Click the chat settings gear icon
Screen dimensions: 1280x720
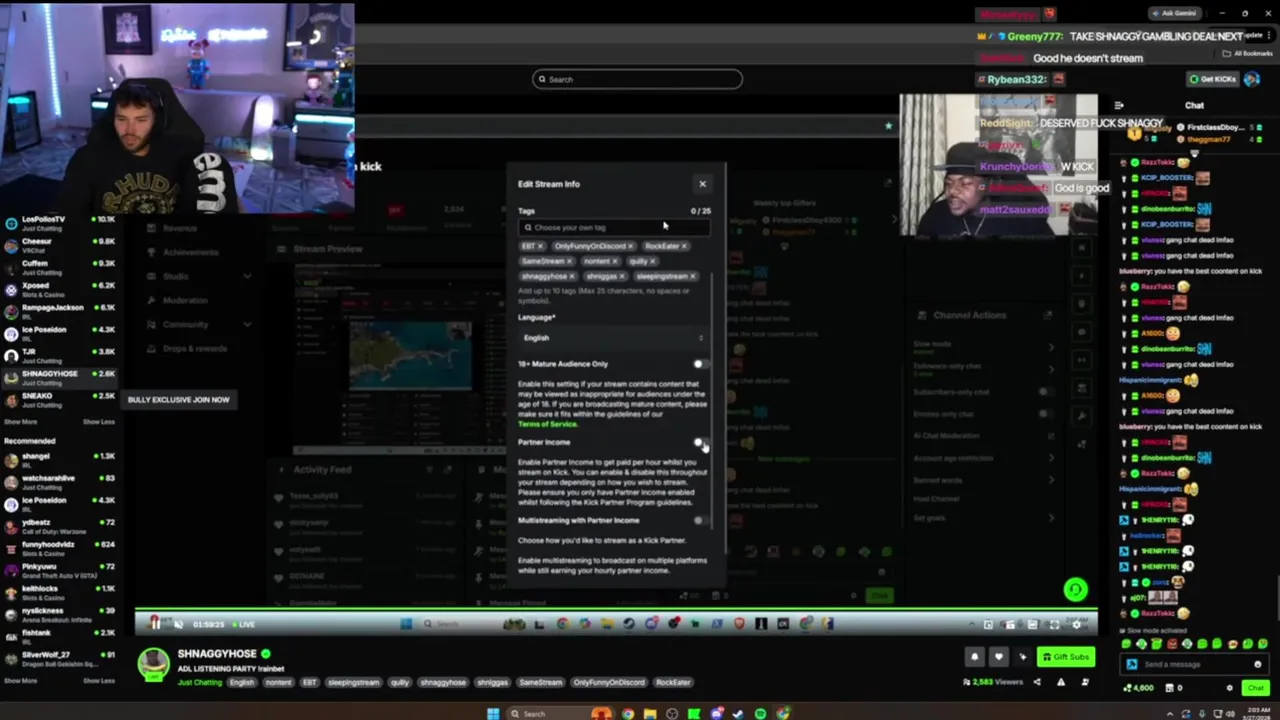point(1230,688)
